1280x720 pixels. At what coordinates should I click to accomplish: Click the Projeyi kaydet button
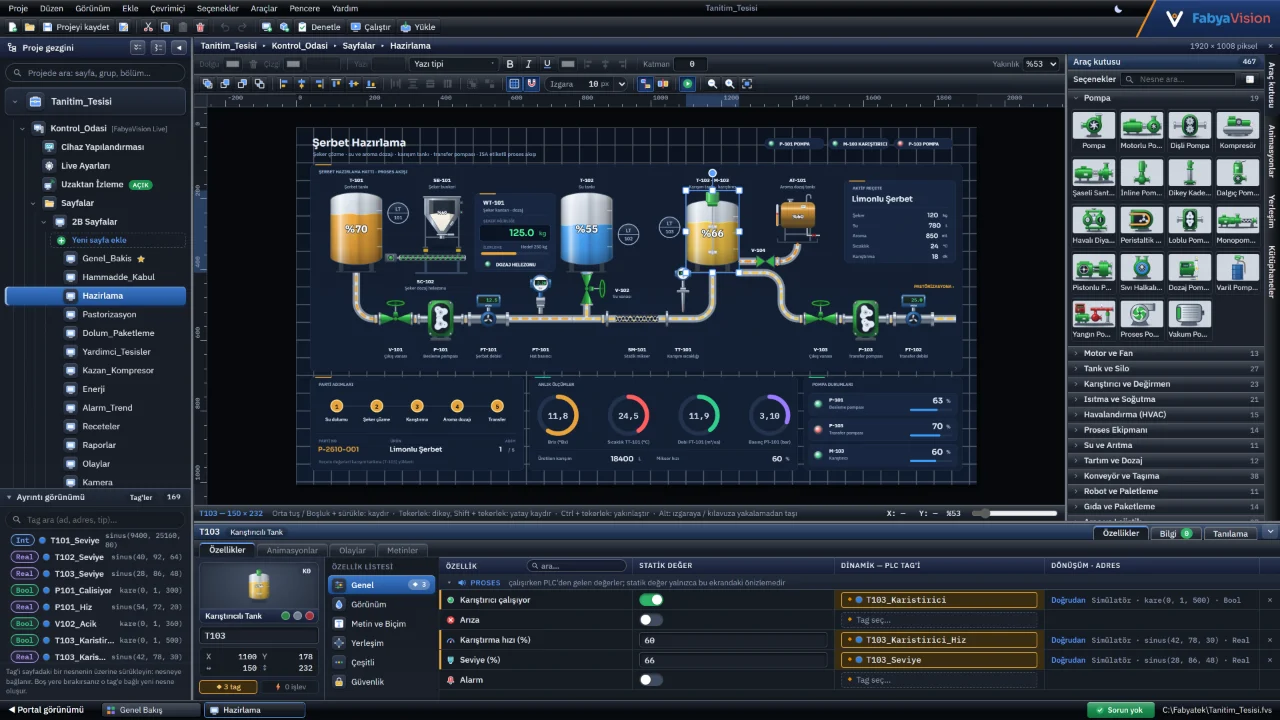click(x=76, y=27)
